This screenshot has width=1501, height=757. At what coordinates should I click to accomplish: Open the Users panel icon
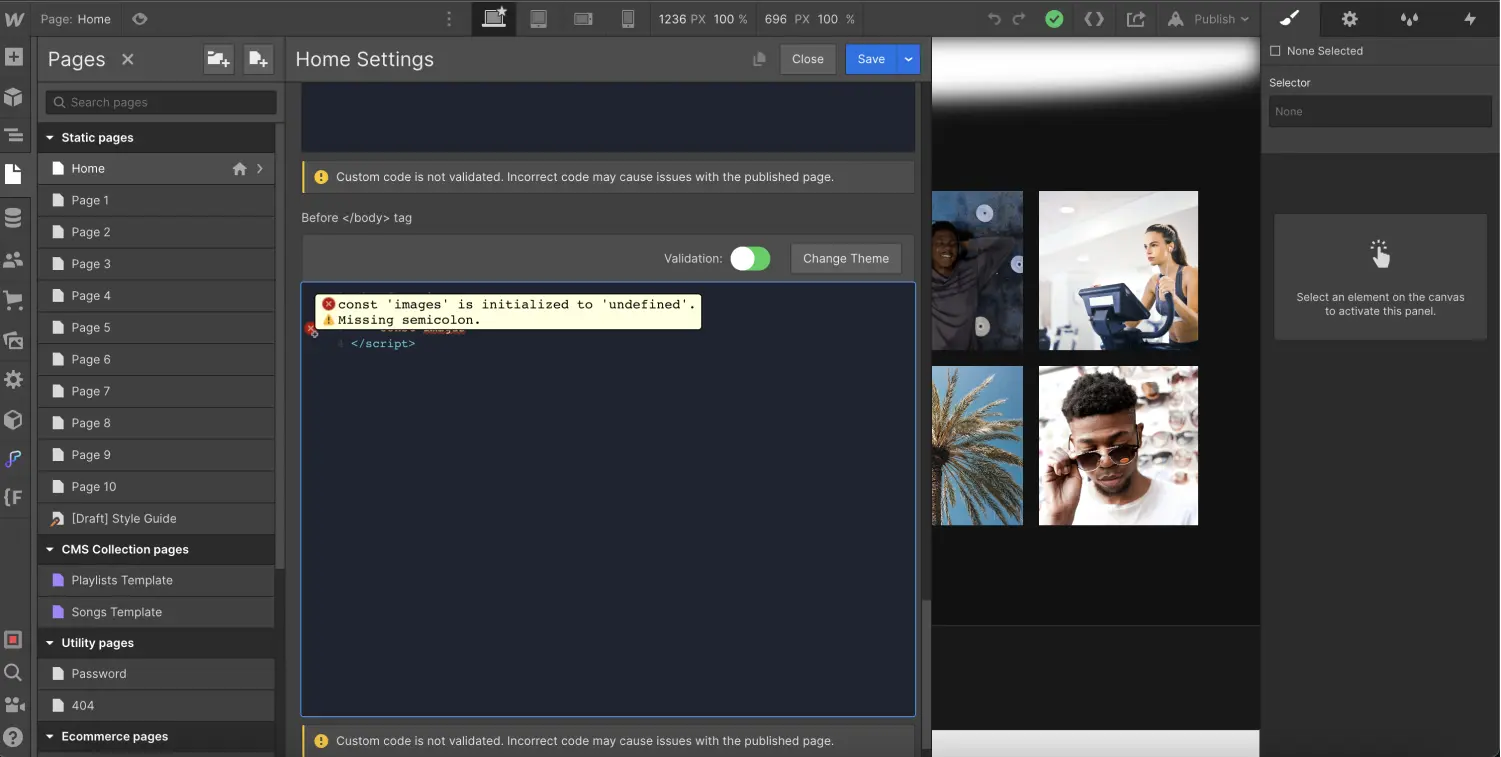14,259
